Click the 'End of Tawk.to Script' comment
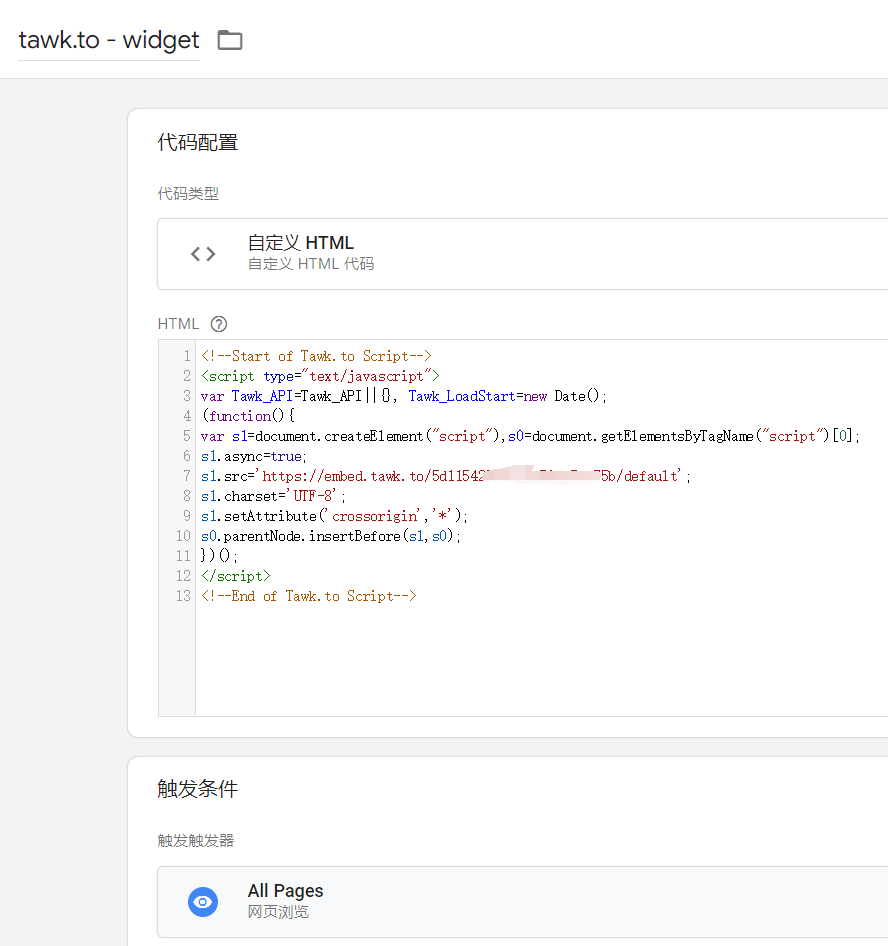888x946 pixels. 308,596
